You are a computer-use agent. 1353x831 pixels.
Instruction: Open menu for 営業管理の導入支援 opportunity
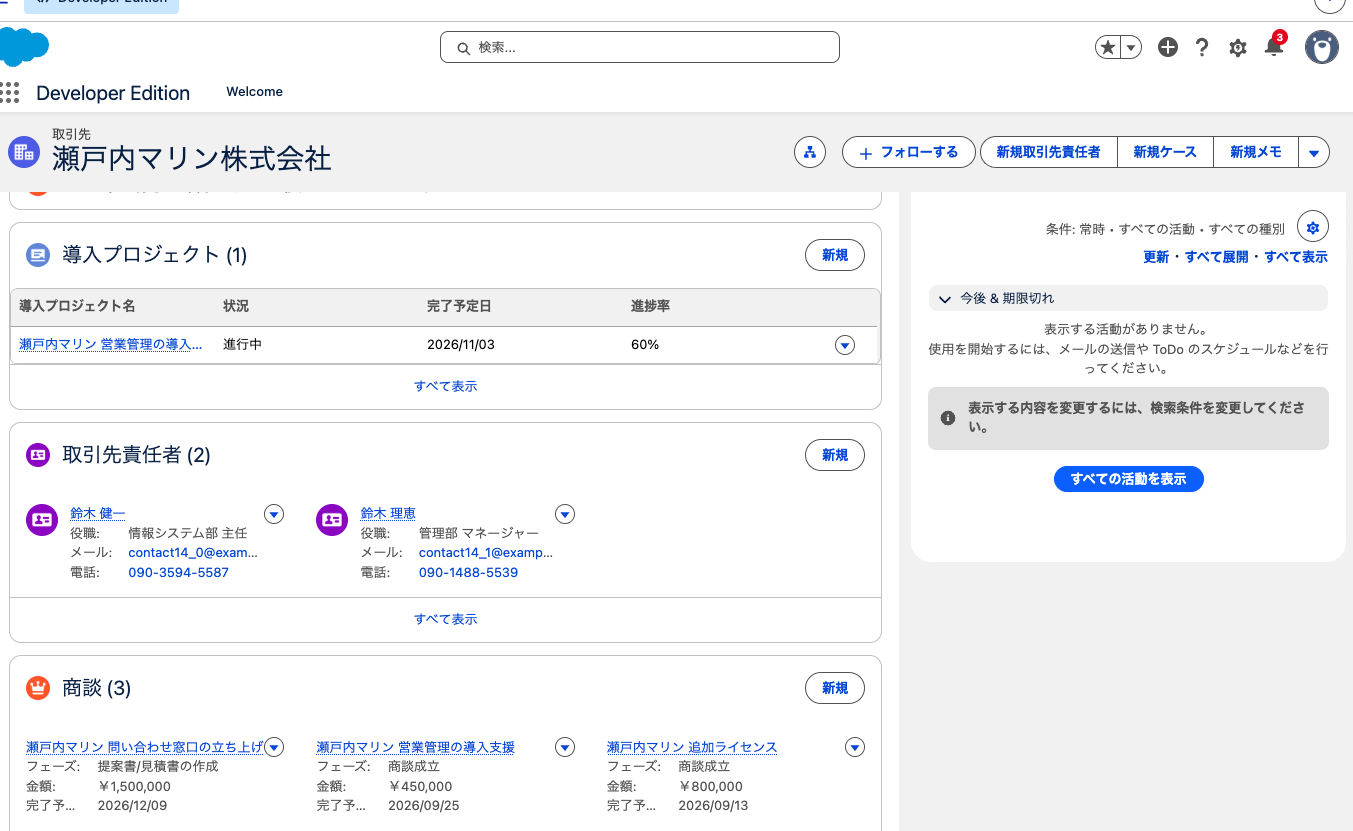coord(565,747)
